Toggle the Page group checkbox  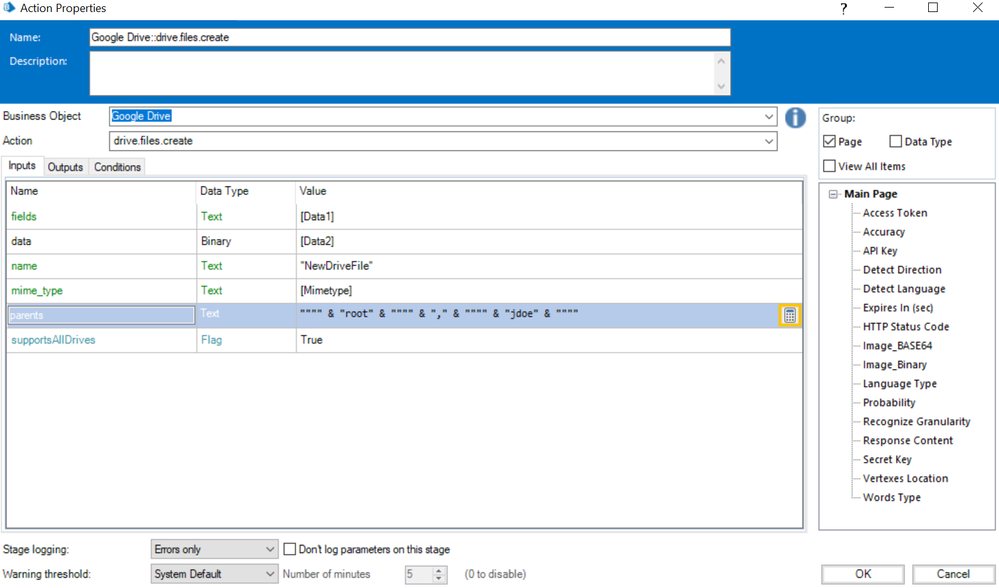tap(830, 142)
